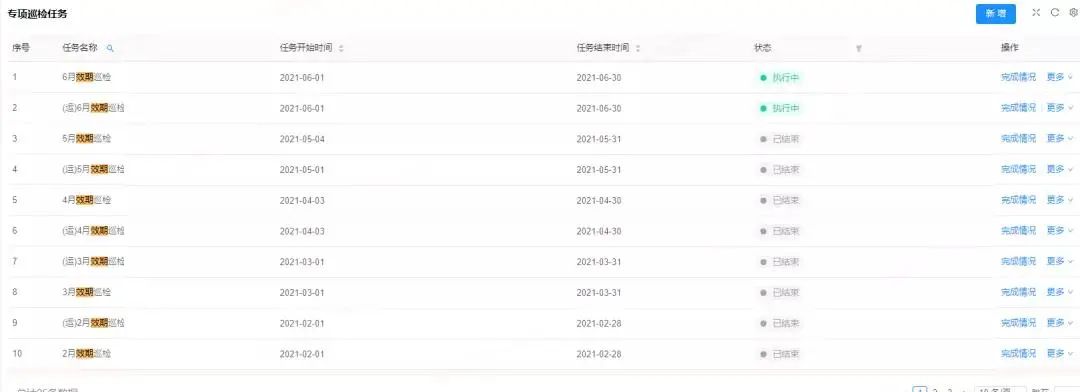Open 完成情况 for 3月效期巡检 row 8
Viewport: 1080px width, 392px height.
[1018, 292]
